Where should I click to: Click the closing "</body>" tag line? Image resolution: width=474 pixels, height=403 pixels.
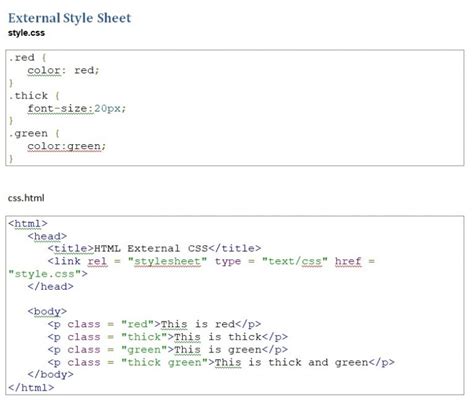pos(51,375)
